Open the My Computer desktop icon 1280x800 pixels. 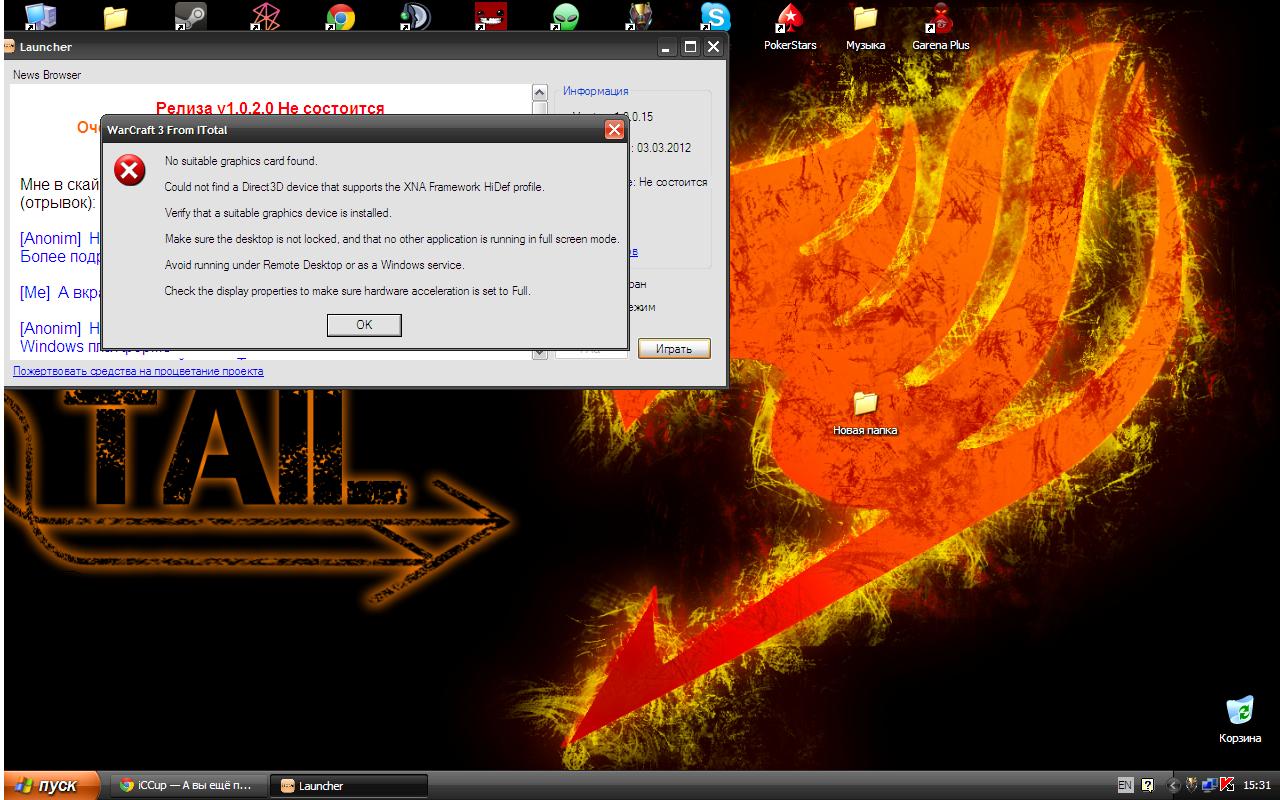40,16
